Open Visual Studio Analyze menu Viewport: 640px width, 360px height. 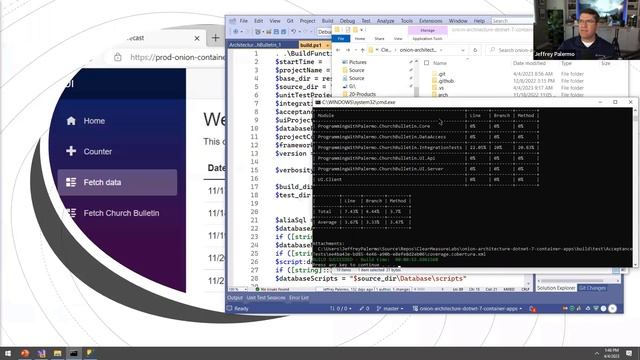click(385, 21)
